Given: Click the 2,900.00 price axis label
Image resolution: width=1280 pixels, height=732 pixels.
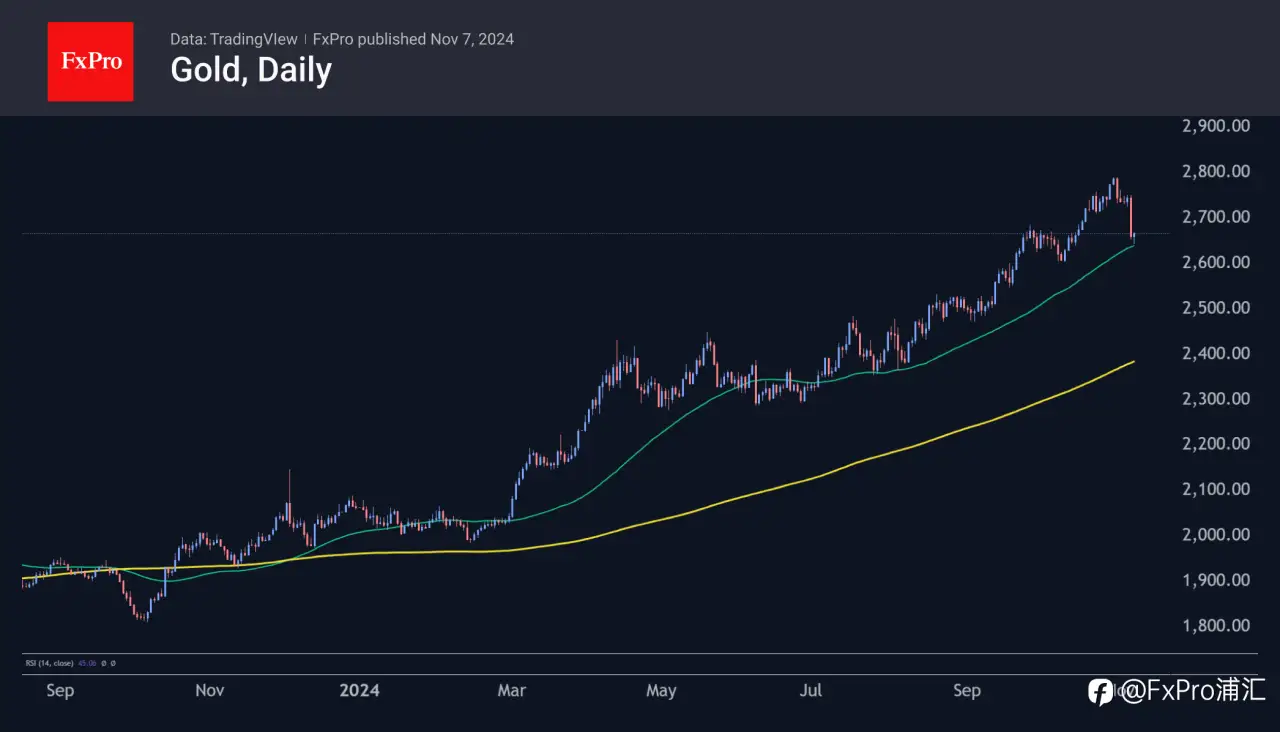Looking at the screenshot, I should click(x=1215, y=126).
